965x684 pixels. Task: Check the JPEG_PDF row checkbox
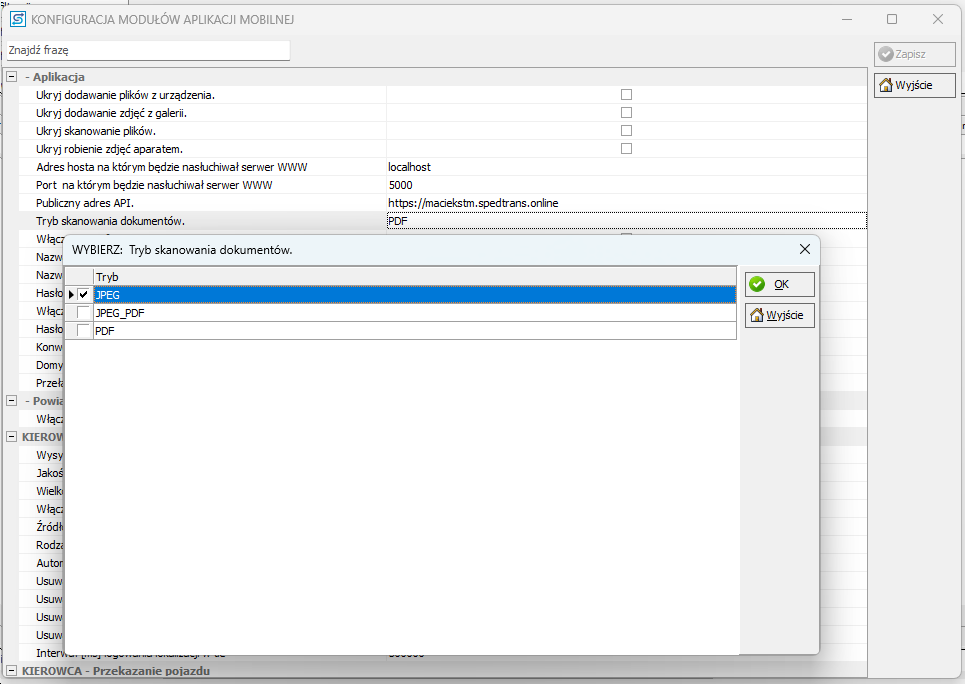[83, 313]
